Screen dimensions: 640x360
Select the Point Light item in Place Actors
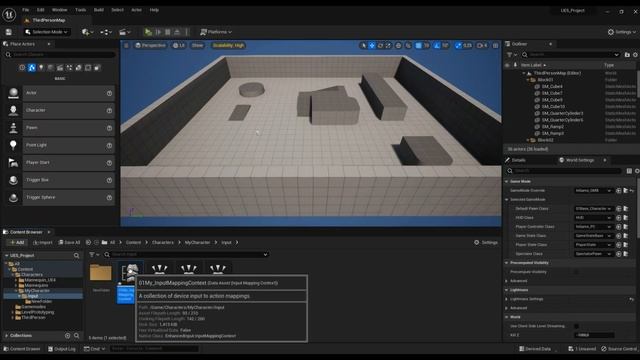60,145
